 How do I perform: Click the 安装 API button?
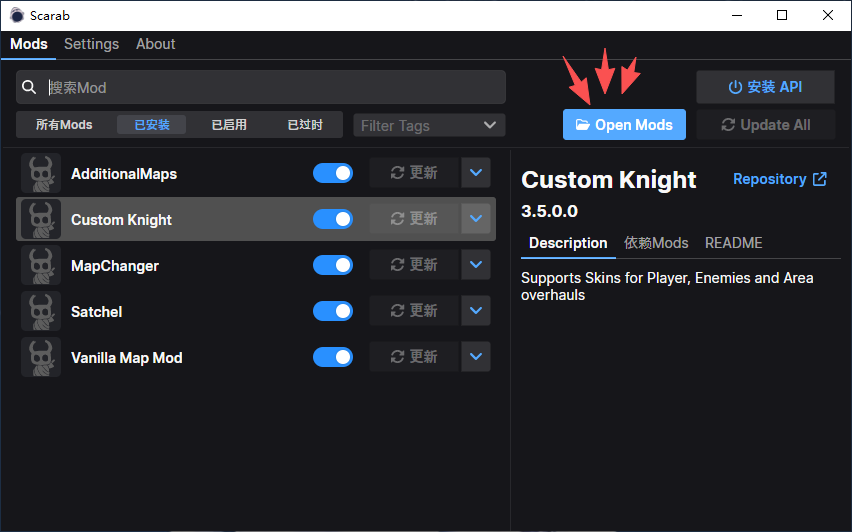tap(765, 87)
